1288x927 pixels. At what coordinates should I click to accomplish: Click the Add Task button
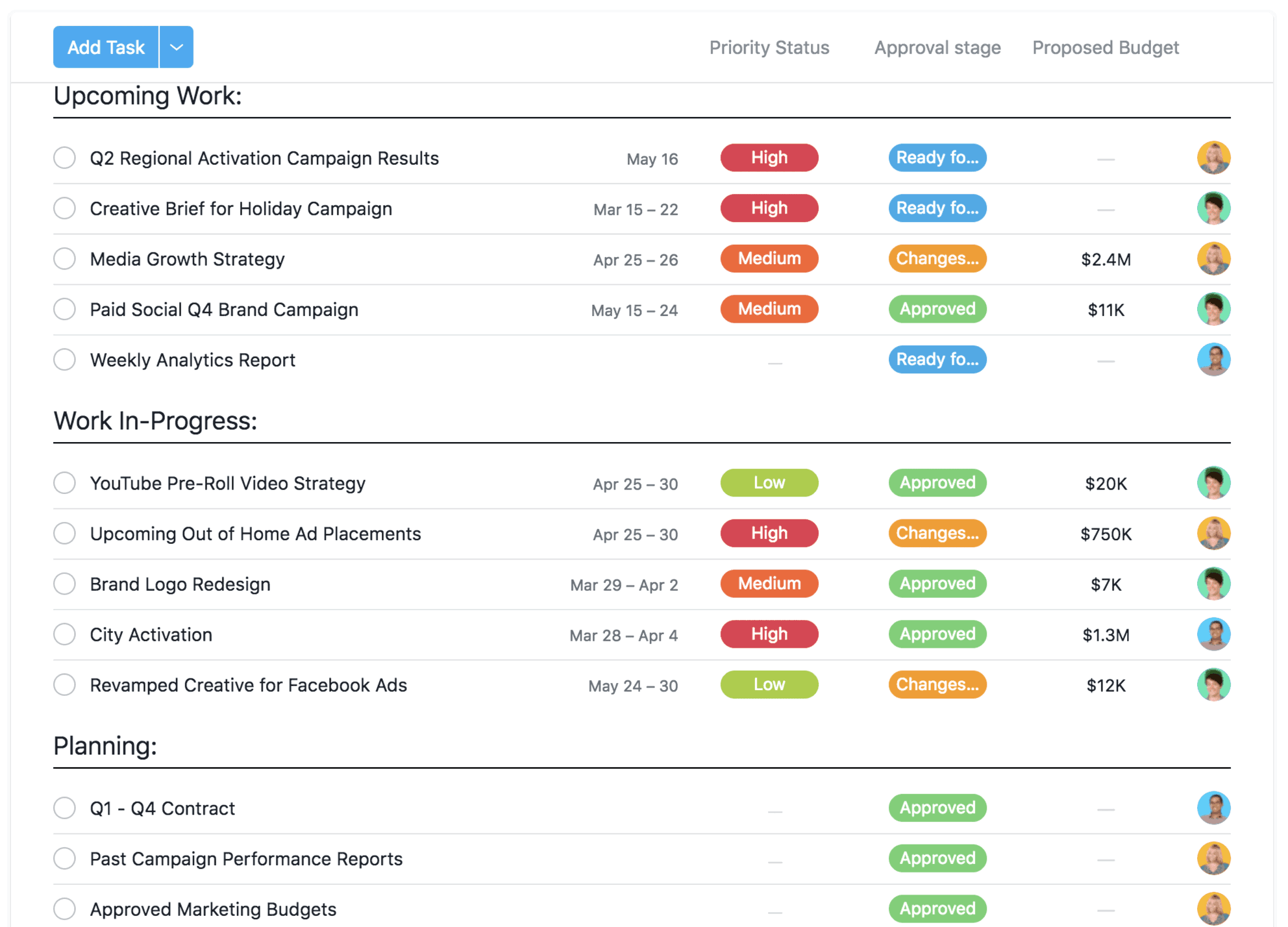pos(105,47)
